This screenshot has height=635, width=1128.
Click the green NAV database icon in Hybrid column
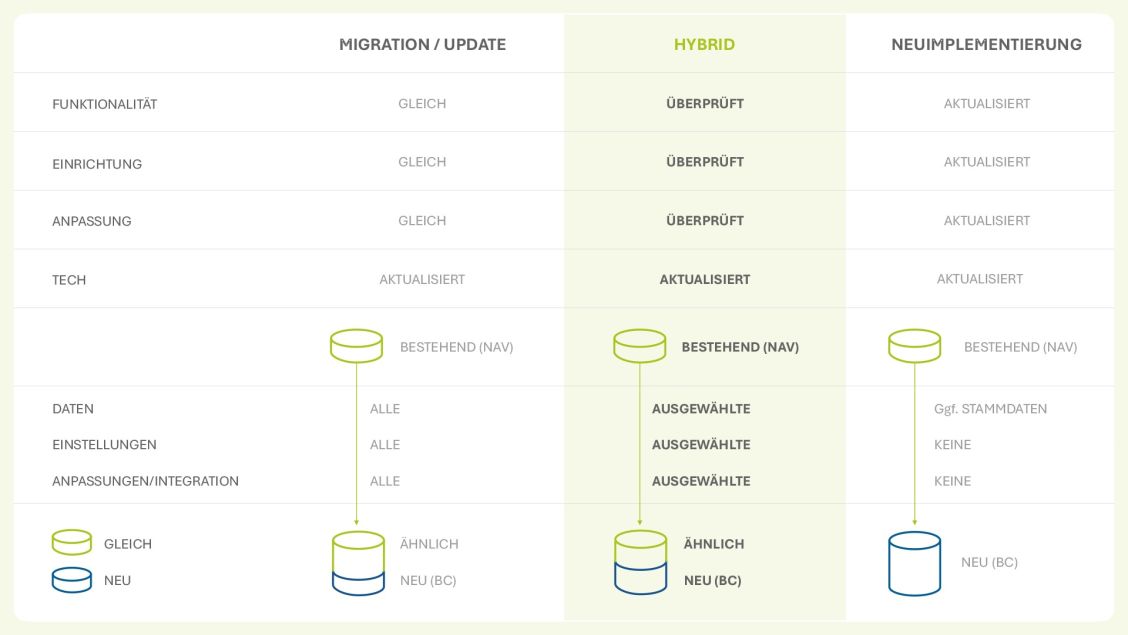pyautogui.click(x=639, y=346)
